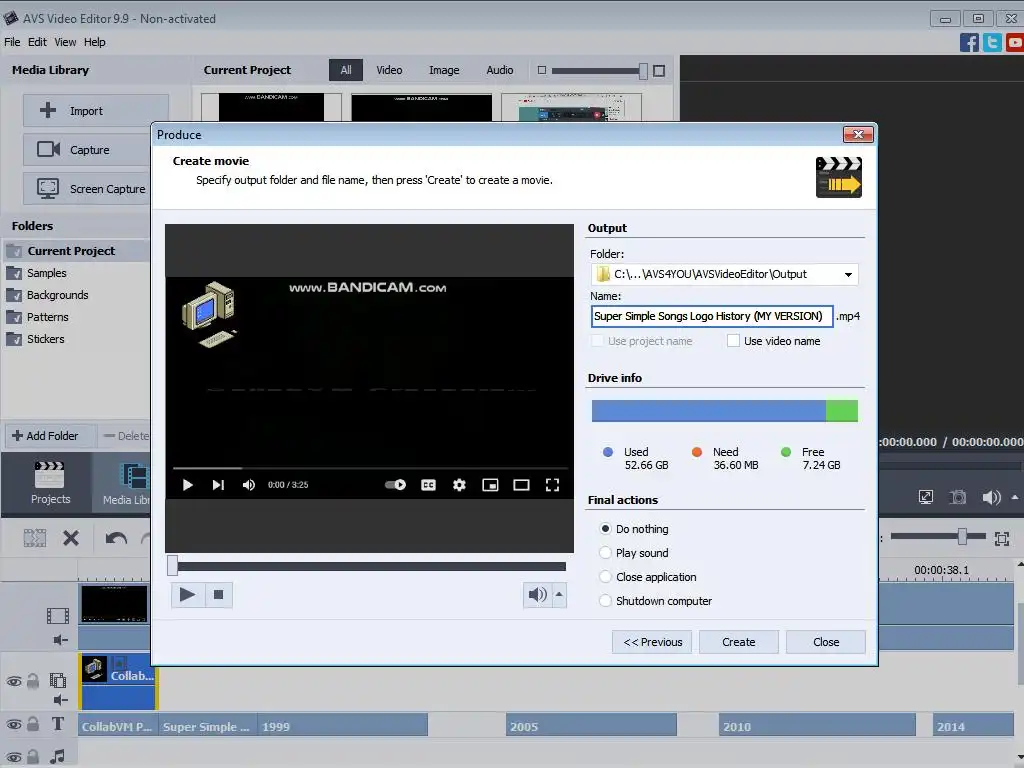Viewport: 1024px width, 768px height.
Task: Open the main preview volume arrow expander
Action: 1014,497
